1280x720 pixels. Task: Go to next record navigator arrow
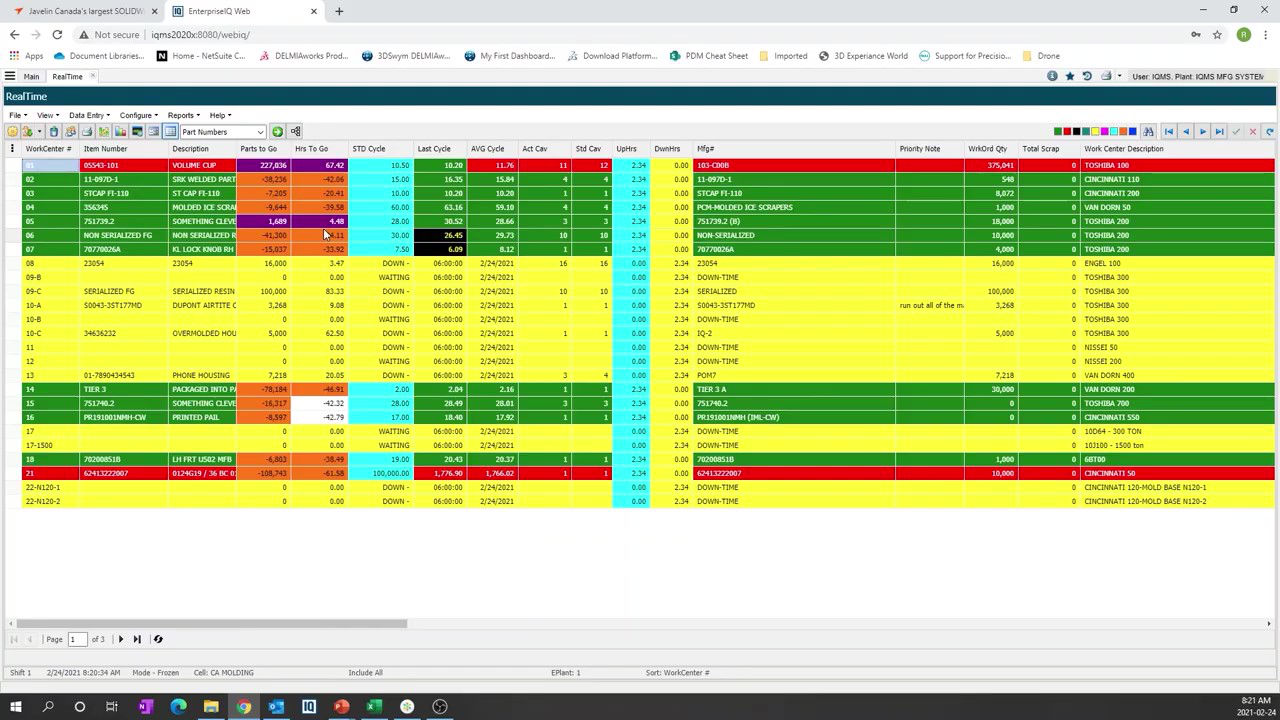1203,132
